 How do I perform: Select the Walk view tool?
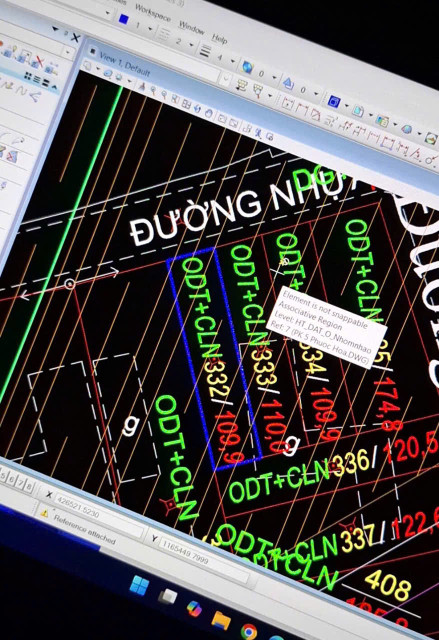tap(258, 133)
